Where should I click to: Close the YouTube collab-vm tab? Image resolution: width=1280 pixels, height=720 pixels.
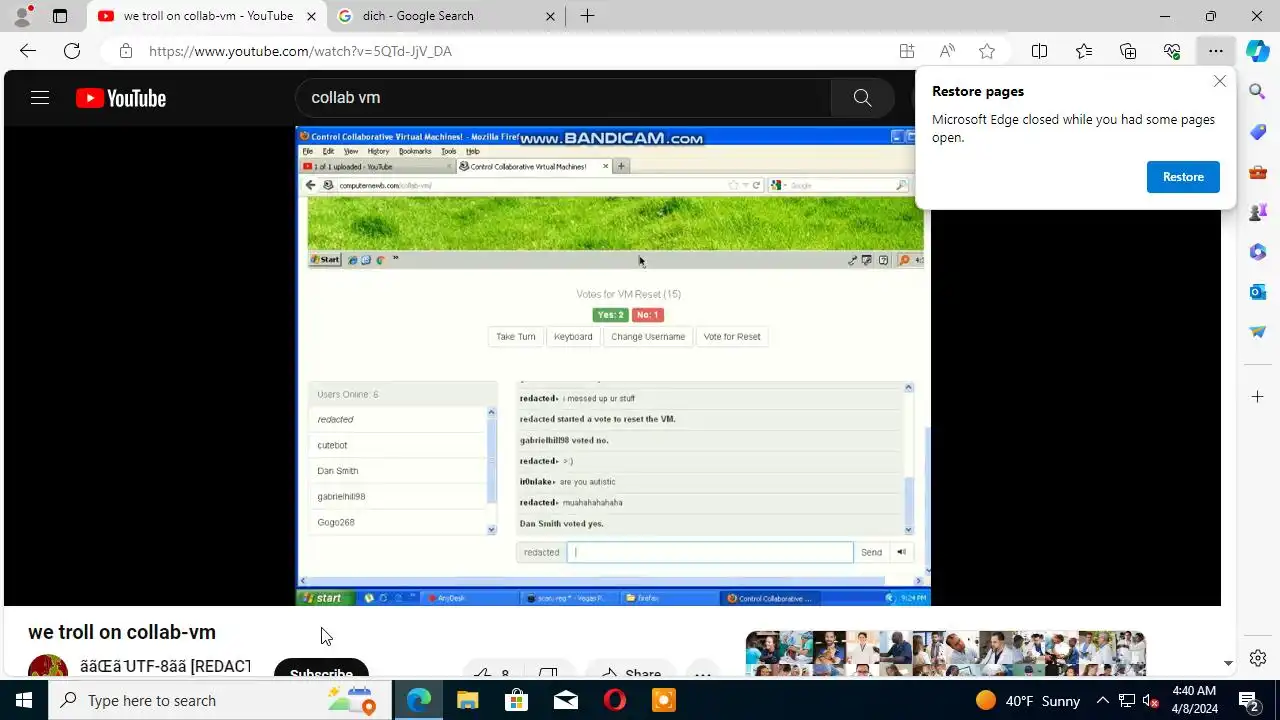pyautogui.click(x=311, y=16)
